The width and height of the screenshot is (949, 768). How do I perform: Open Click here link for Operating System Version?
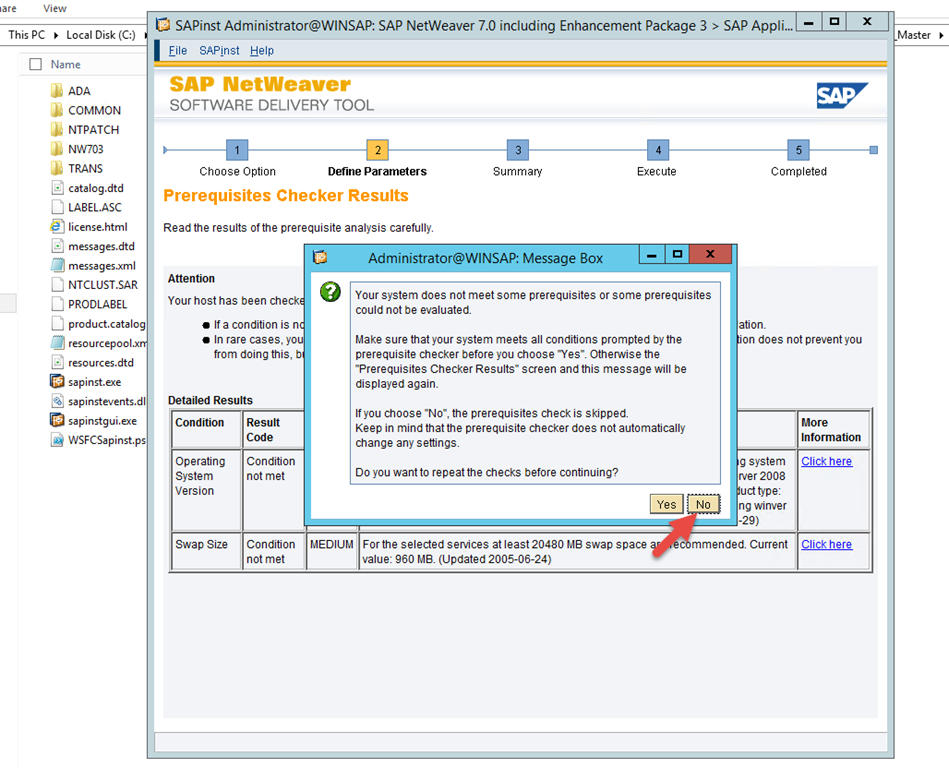pyautogui.click(x=826, y=461)
